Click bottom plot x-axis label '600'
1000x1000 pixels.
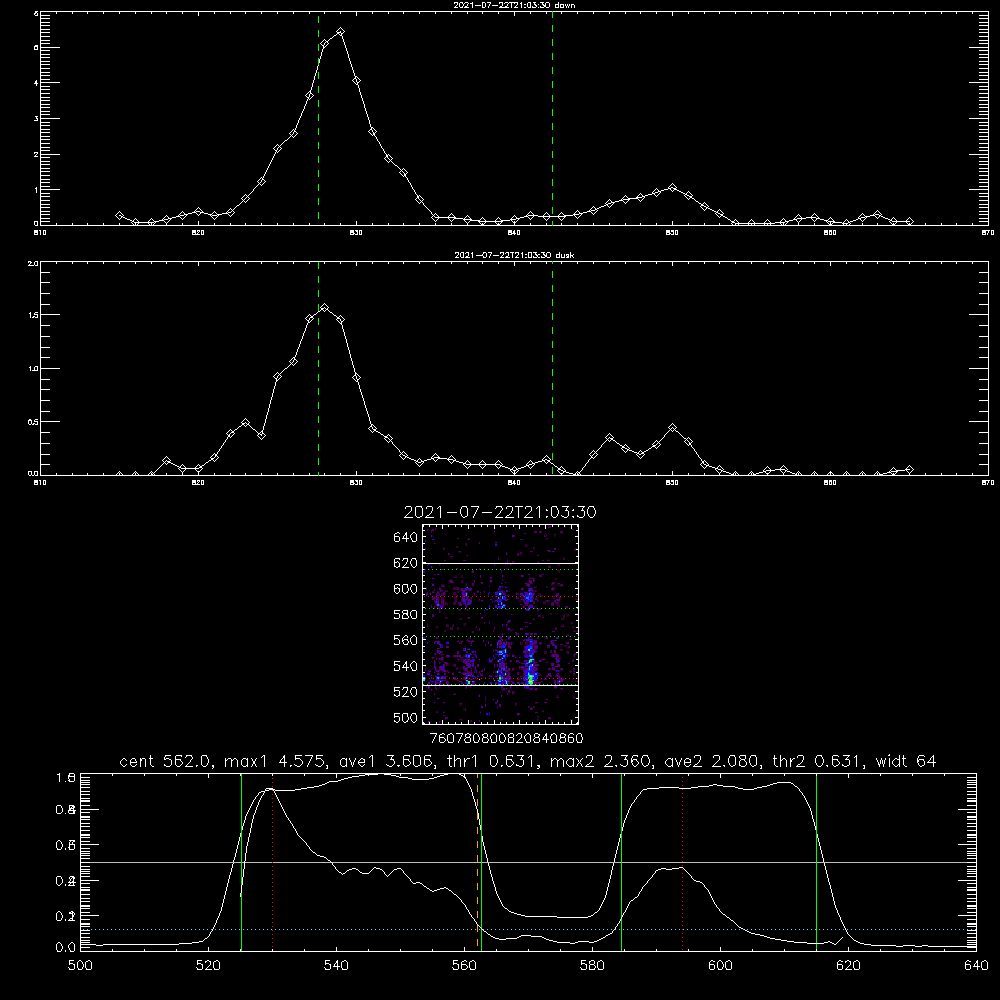[721, 966]
